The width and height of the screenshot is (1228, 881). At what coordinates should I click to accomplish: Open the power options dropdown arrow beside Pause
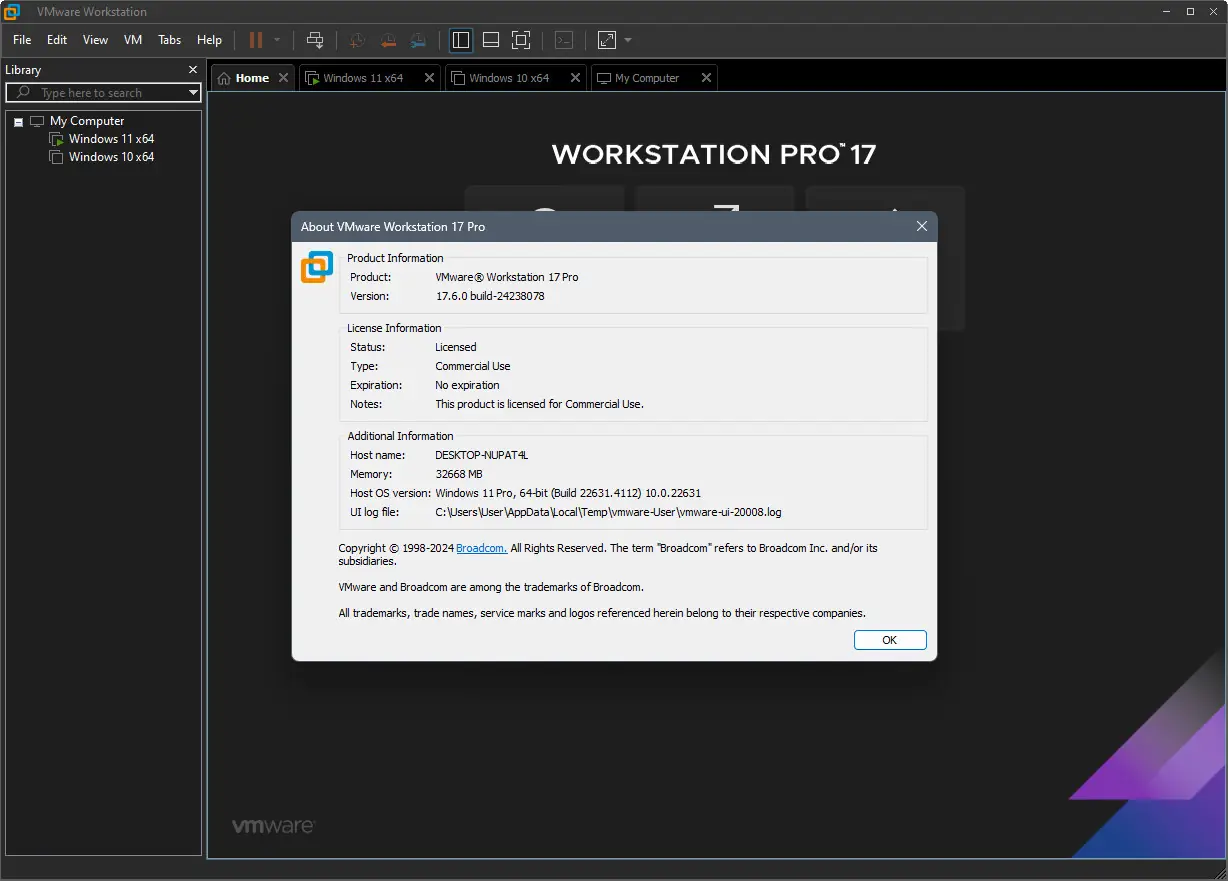coord(277,40)
